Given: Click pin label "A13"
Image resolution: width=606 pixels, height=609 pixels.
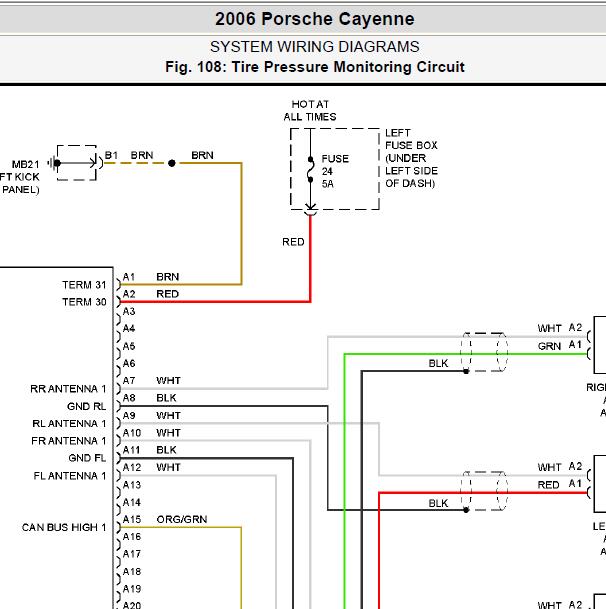Looking at the screenshot, I should (x=132, y=485).
